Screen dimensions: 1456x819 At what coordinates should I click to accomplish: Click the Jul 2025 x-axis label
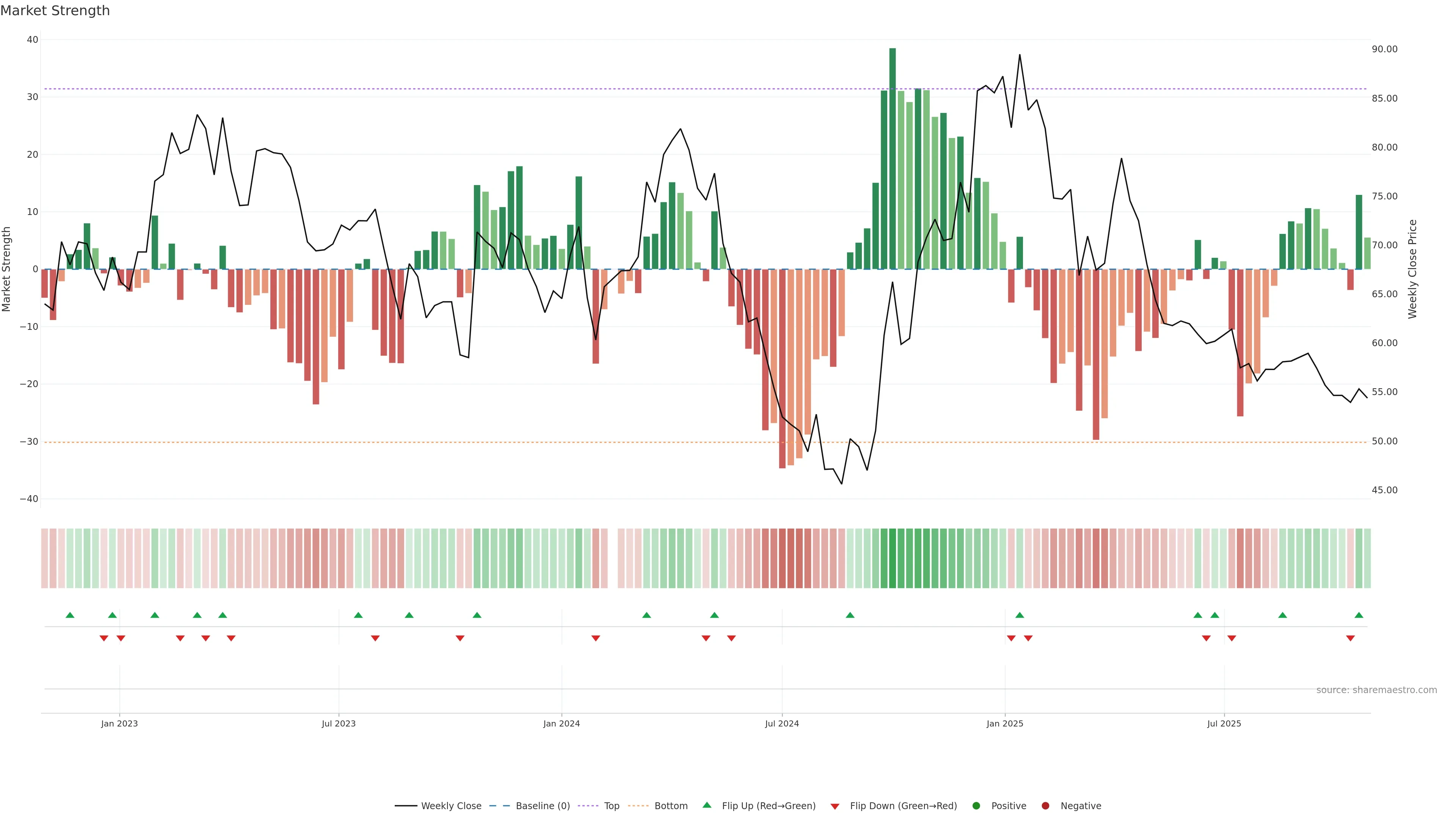click(1224, 723)
